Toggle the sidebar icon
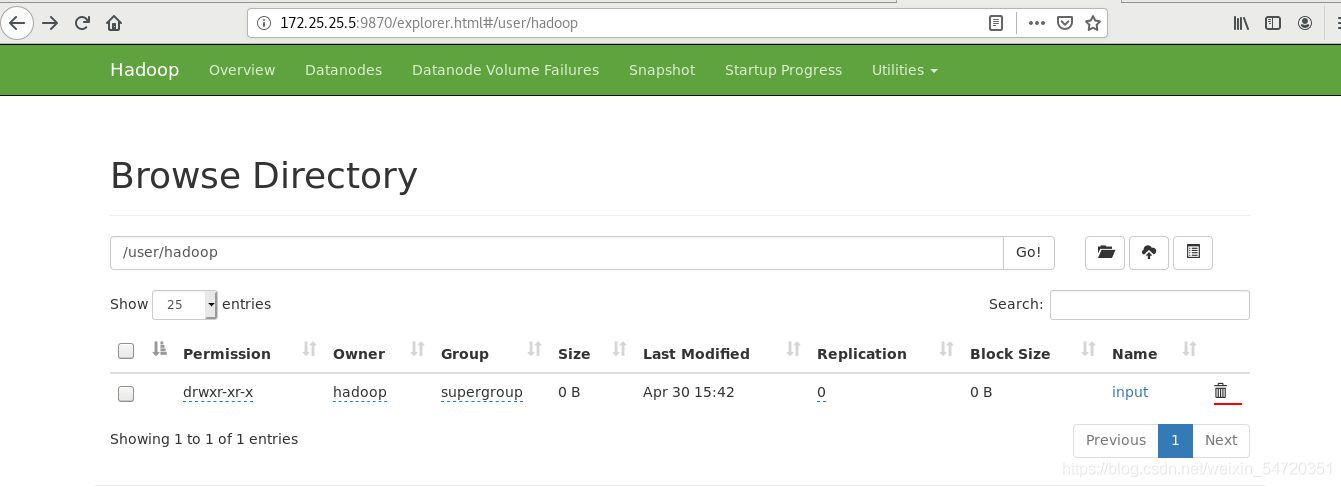1341x487 pixels. click(x=1273, y=22)
